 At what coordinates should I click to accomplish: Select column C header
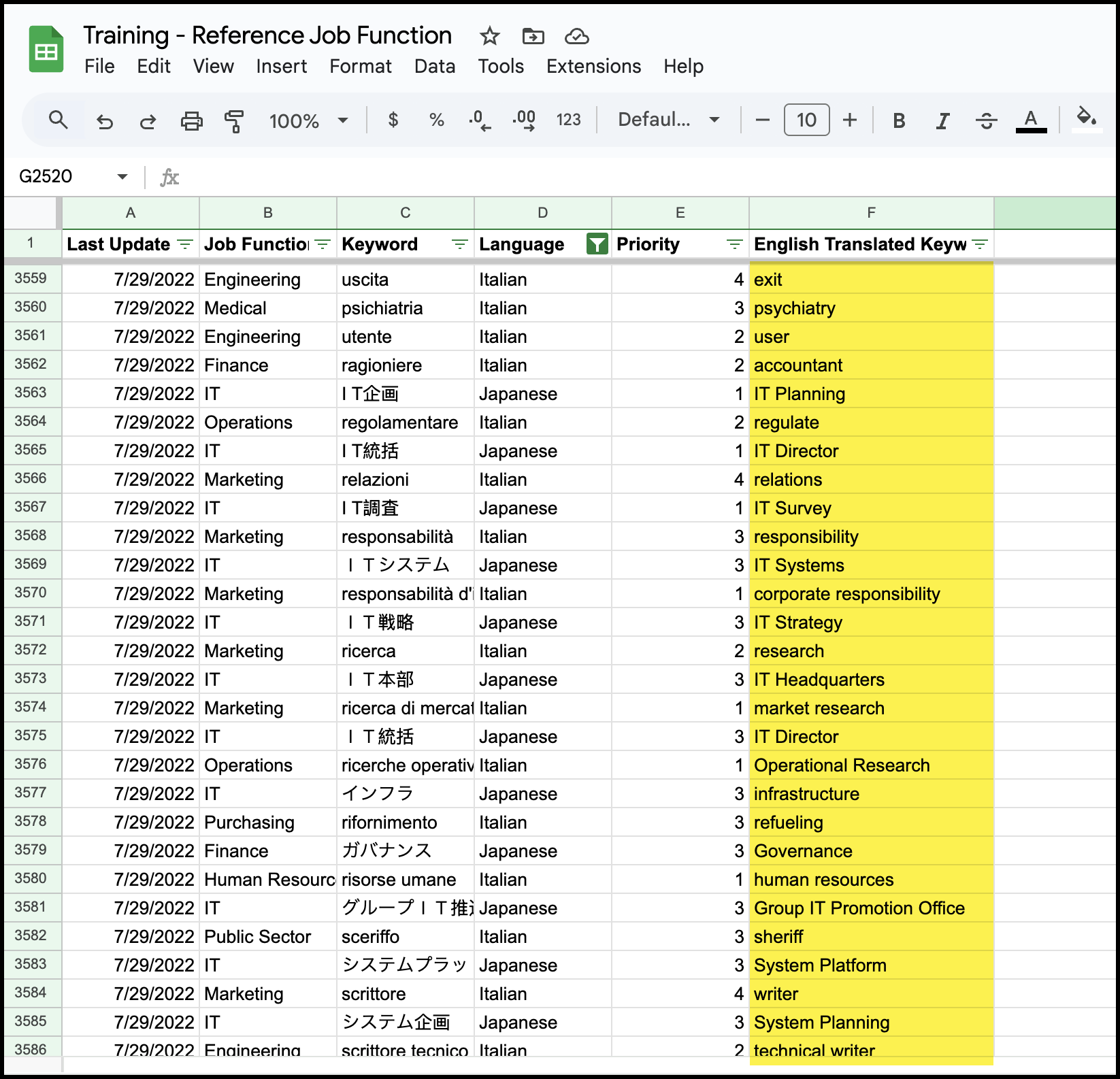coord(406,213)
